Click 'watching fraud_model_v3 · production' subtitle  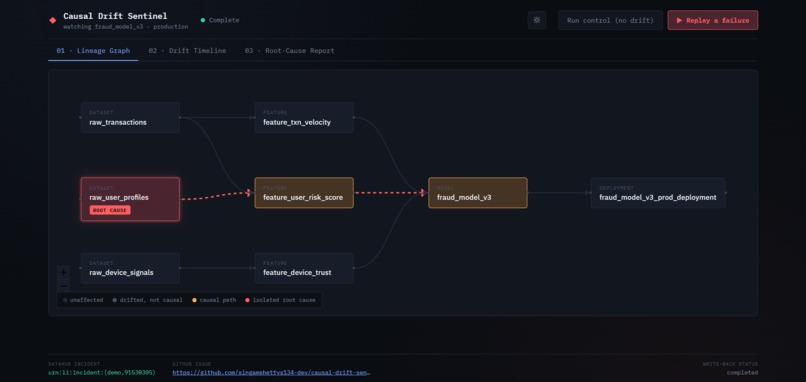(x=125, y=26)
